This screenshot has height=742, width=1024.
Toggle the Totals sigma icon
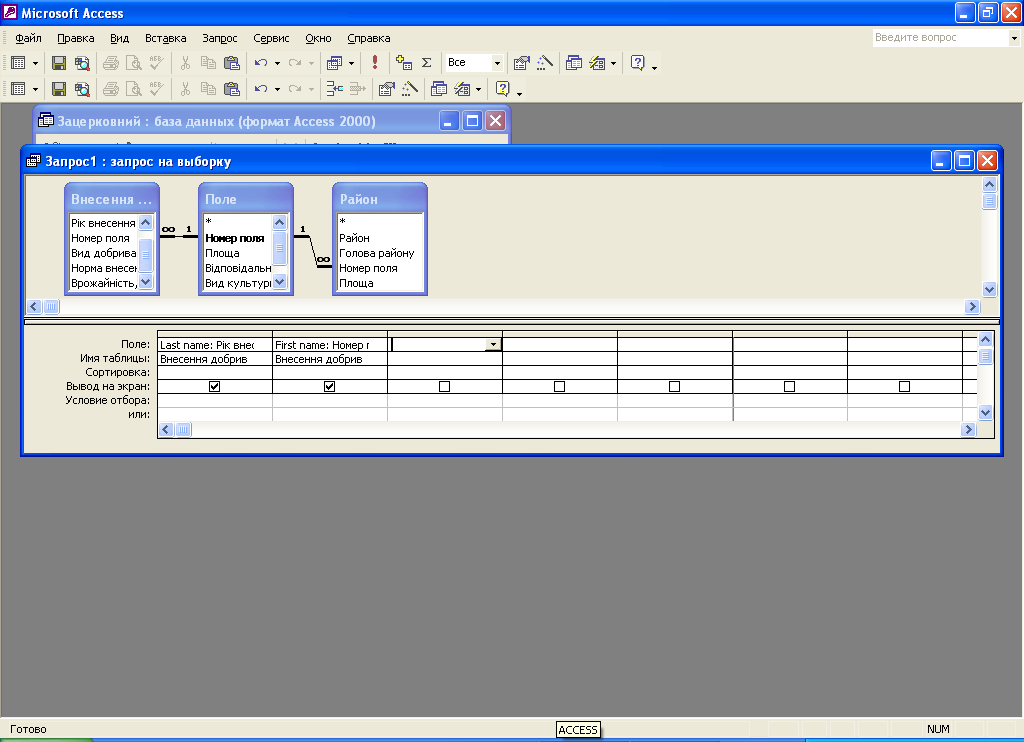coord(426,63)
